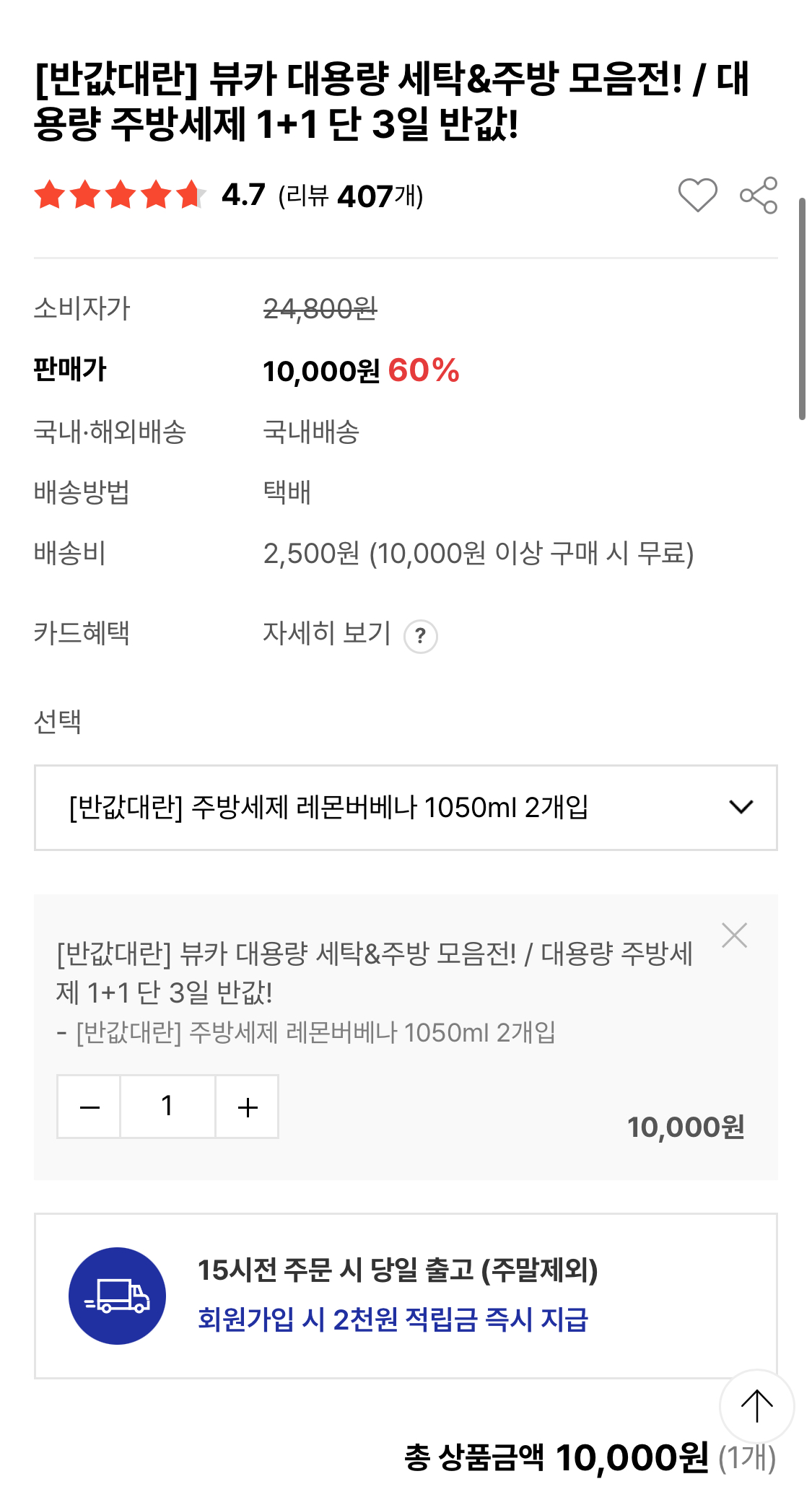
Task: Tap the scroll-to-top arrow button
Action: click(x=757, y=1406)
